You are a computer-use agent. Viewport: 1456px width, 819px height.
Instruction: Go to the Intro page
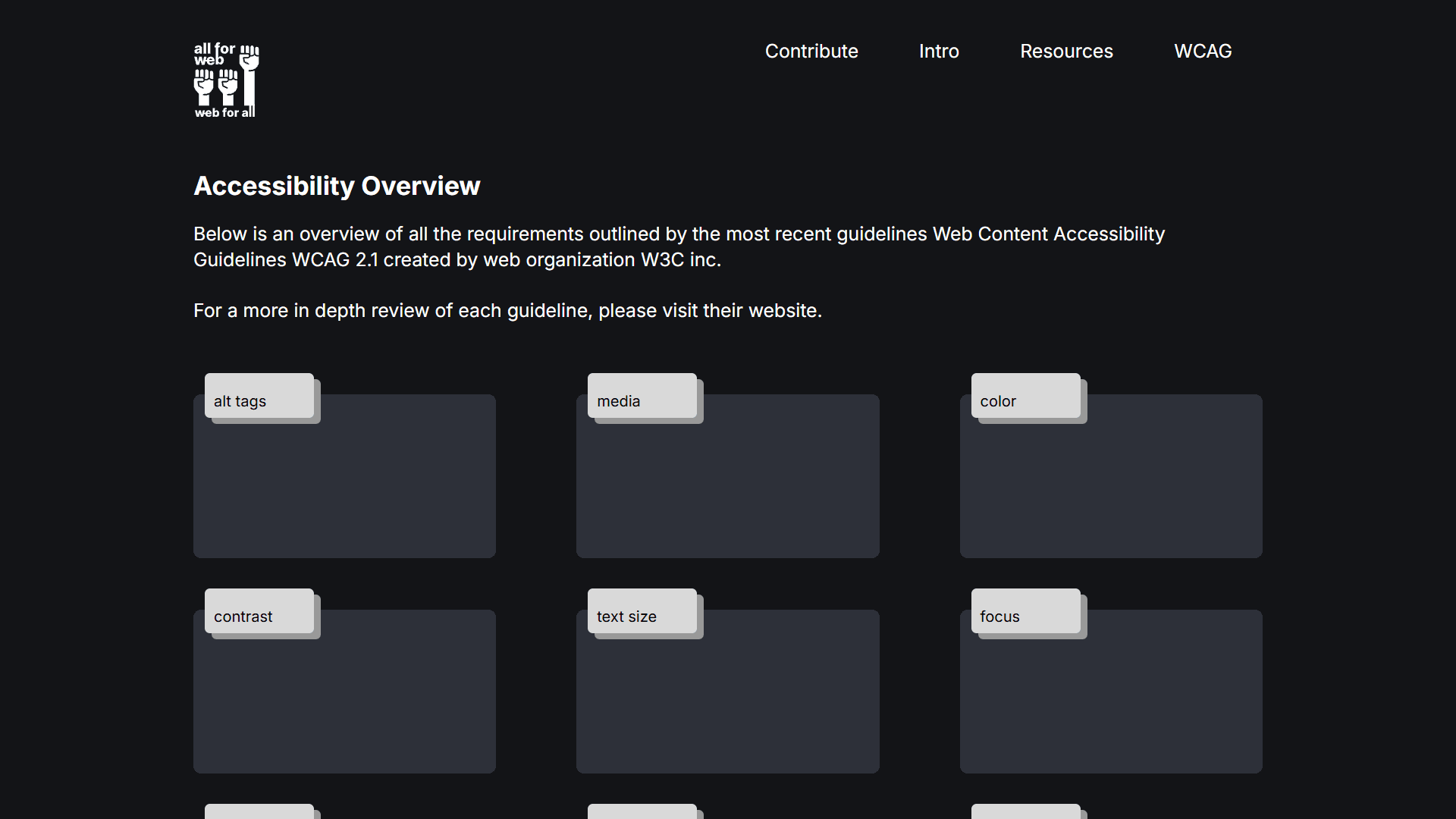click(939, 52)
